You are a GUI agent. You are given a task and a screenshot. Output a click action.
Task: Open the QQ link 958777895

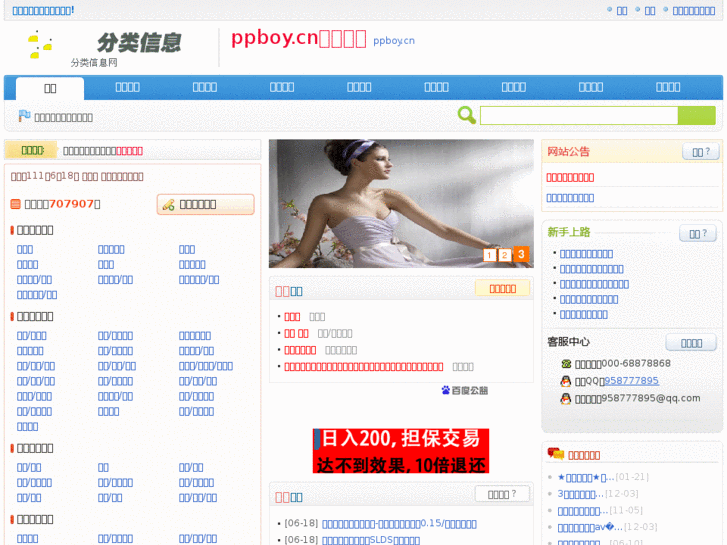point(631,381)
